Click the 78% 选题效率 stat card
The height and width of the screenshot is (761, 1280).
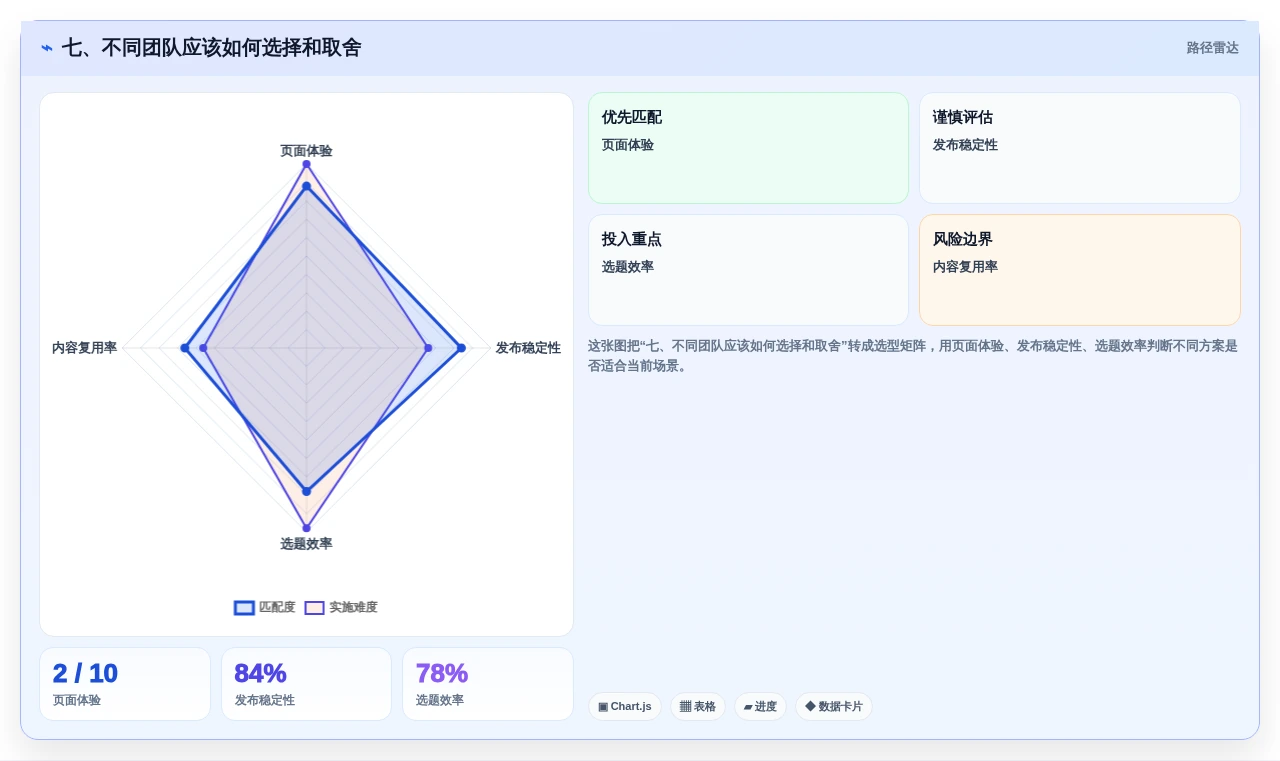[488, 684]
